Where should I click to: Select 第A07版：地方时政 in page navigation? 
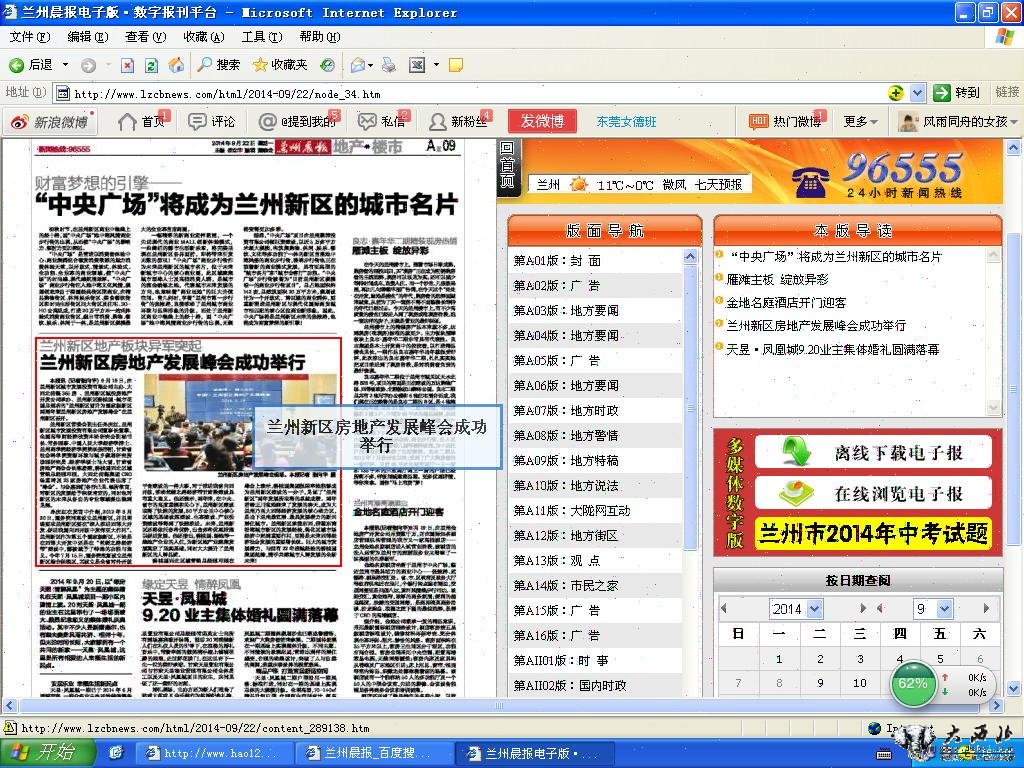(x=566, y=411)
